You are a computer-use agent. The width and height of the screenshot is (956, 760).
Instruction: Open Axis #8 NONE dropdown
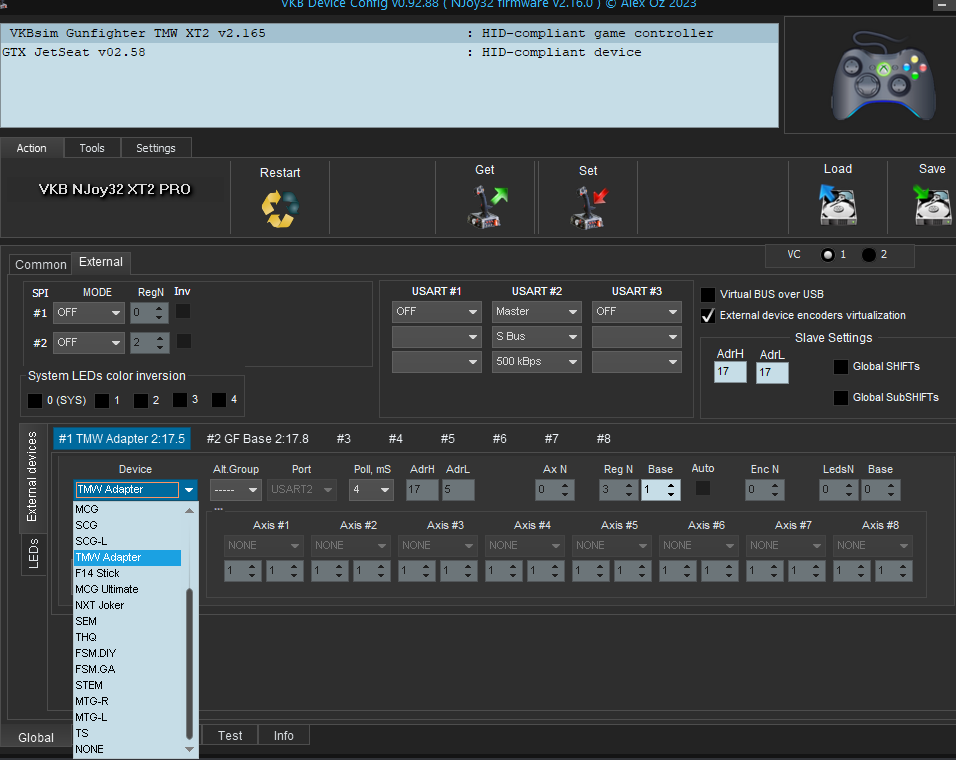[x=872, y=545]
